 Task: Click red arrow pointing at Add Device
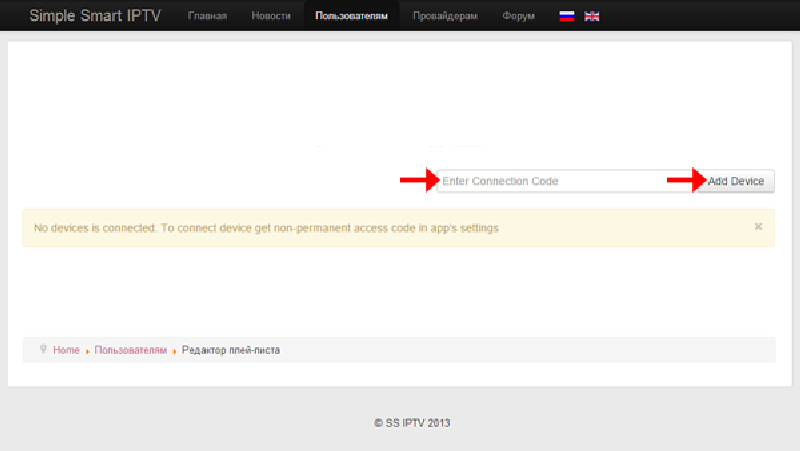[x=685, y=181]
